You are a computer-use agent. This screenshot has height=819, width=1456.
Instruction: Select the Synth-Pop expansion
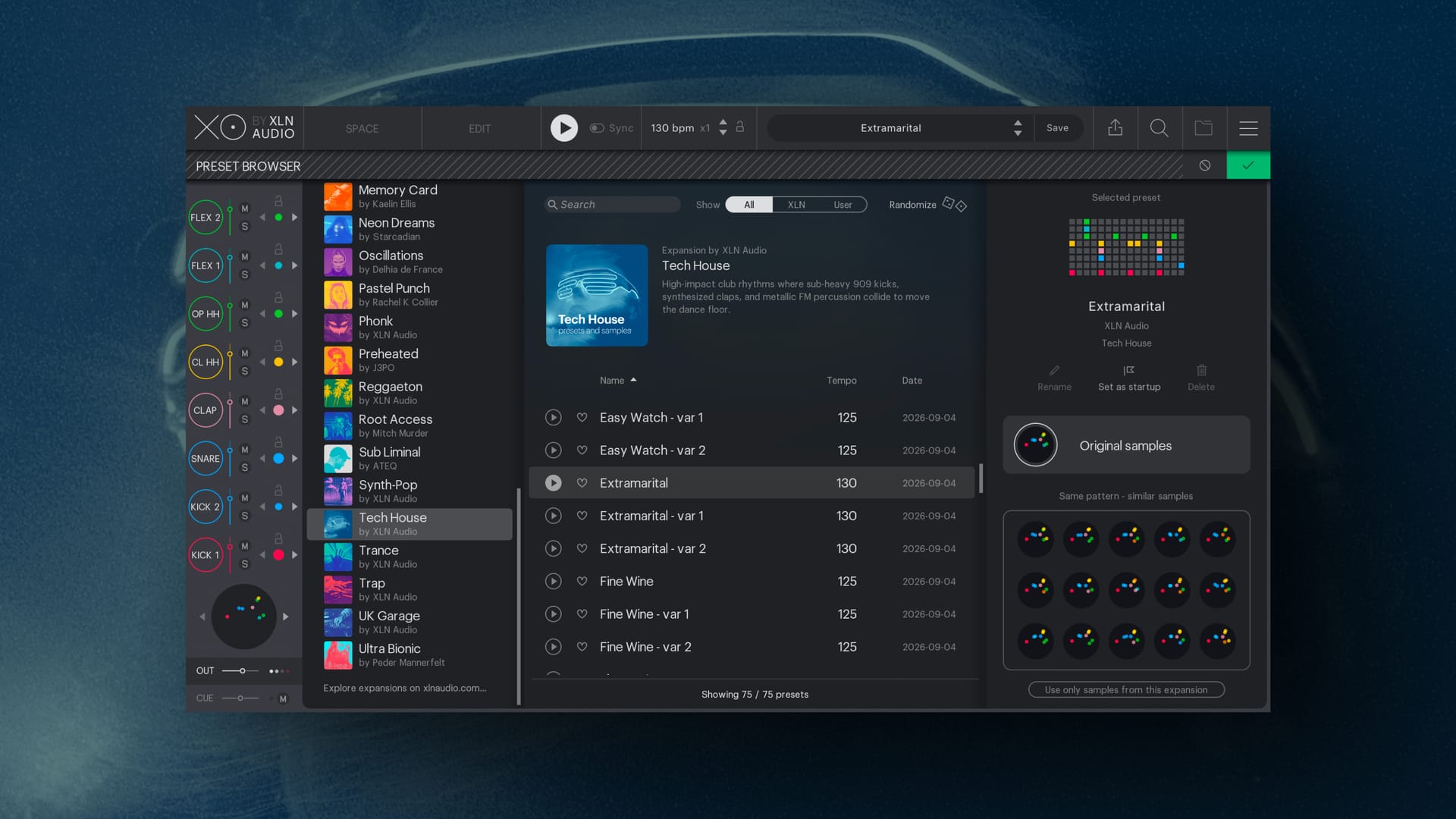click(409, 491)
